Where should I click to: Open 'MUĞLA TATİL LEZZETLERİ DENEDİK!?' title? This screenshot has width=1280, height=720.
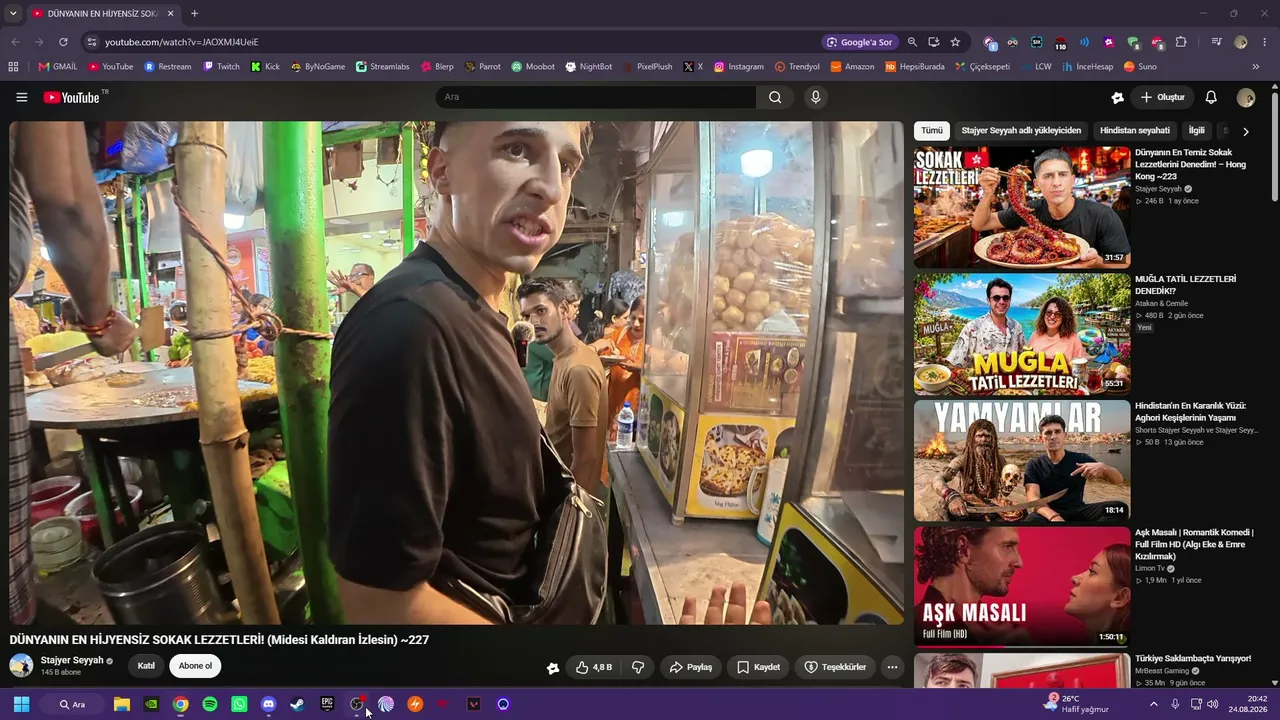point(1186,285)
